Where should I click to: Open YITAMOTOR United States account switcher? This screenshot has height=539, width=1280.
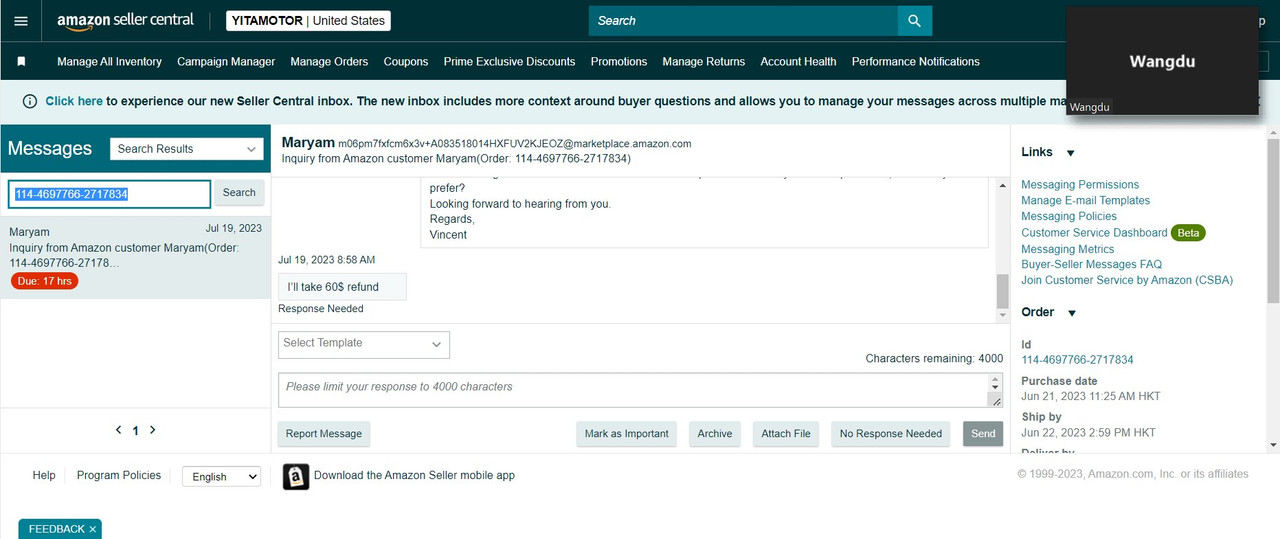tap(308, 20)
